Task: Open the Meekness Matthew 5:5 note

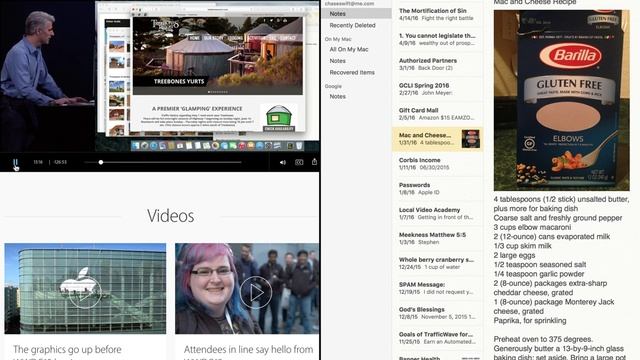Action: (x=438, y=238)
